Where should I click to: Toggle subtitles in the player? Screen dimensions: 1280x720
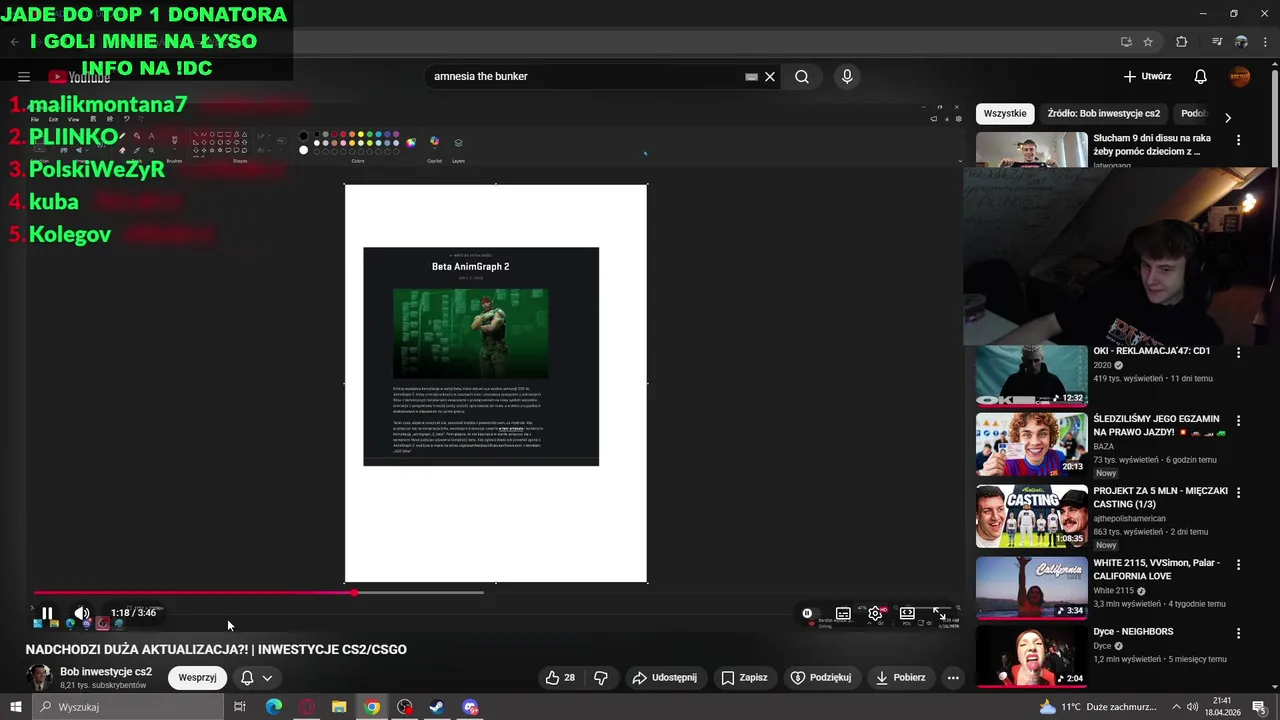coord(843,613)
